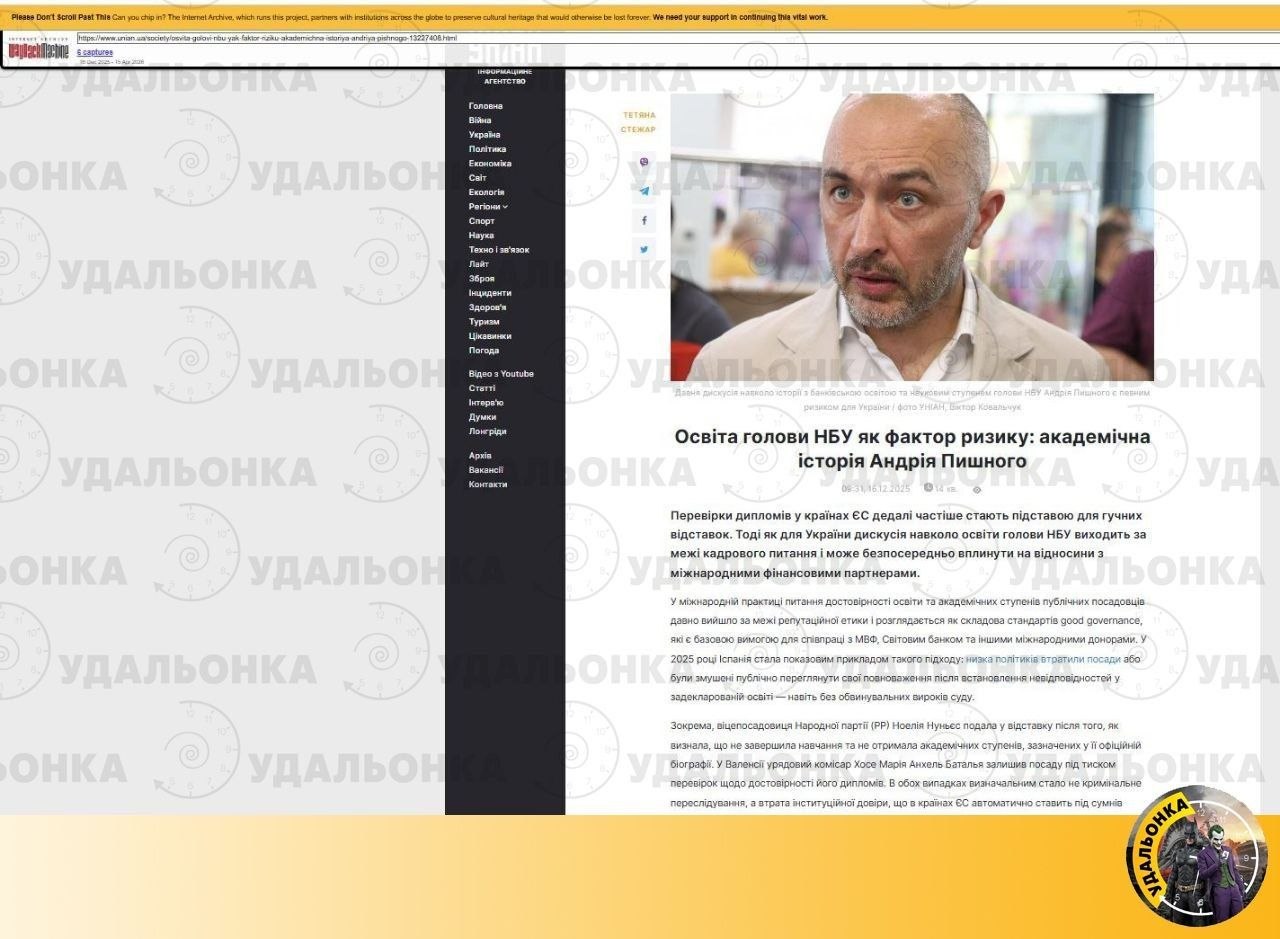1280x939 pixels.
Task: Open the Інтерв'ю section link
Action: tap(486, 402)
